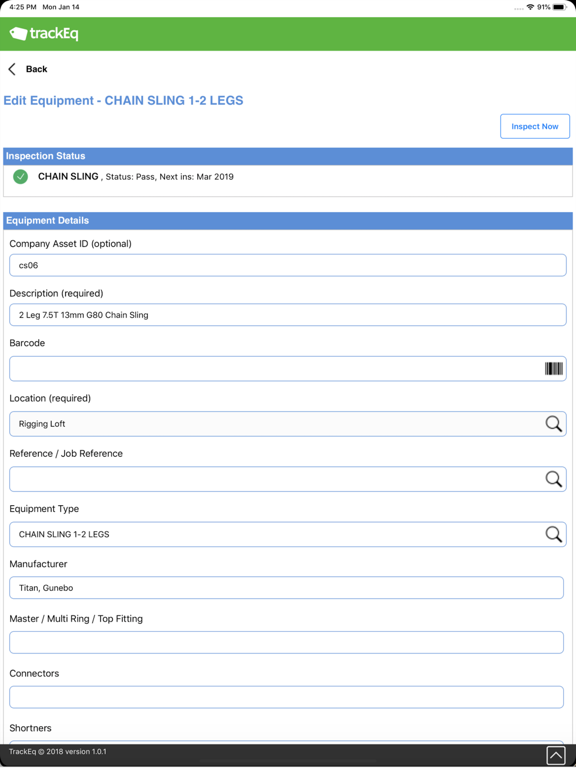576x768 pixels.
Task: Tap the scroll-to-top arrow icon
Action: click(x=555, y=756)
